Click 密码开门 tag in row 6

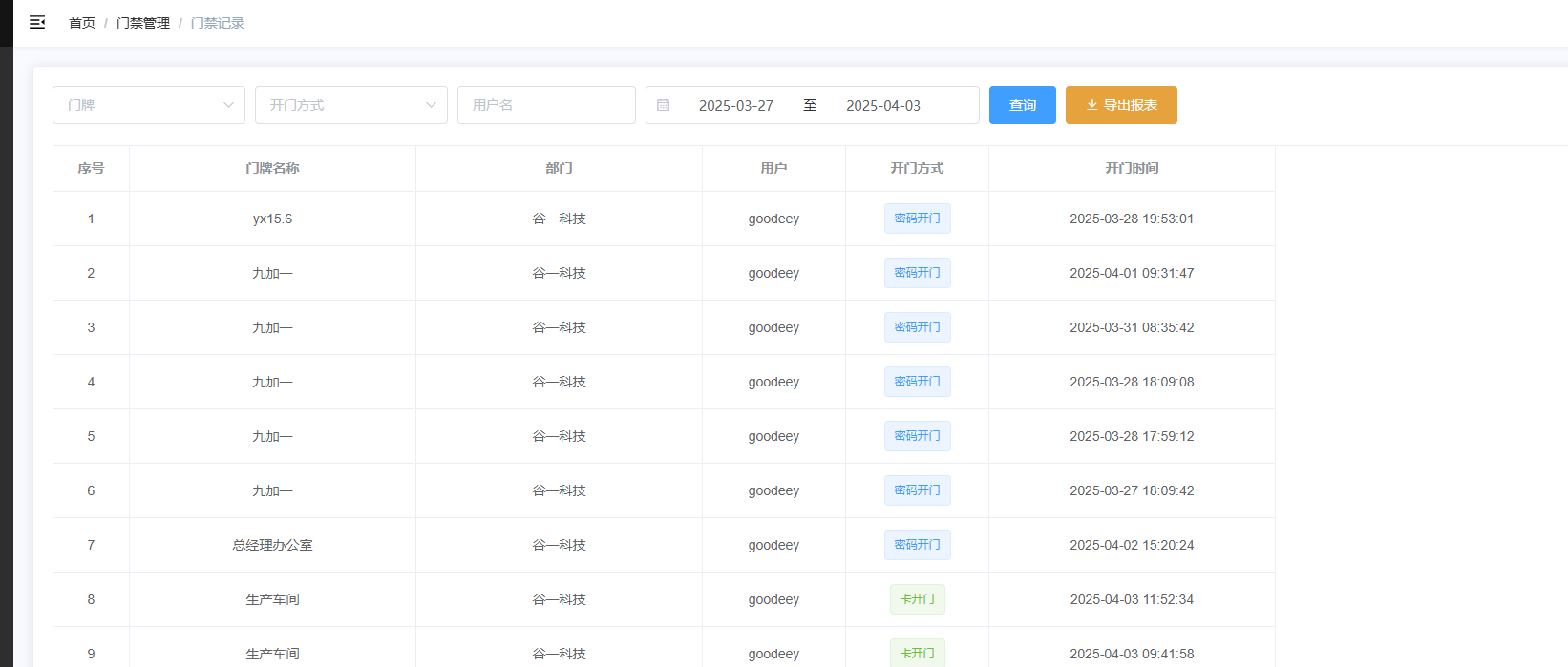click(x=917, y=490)
